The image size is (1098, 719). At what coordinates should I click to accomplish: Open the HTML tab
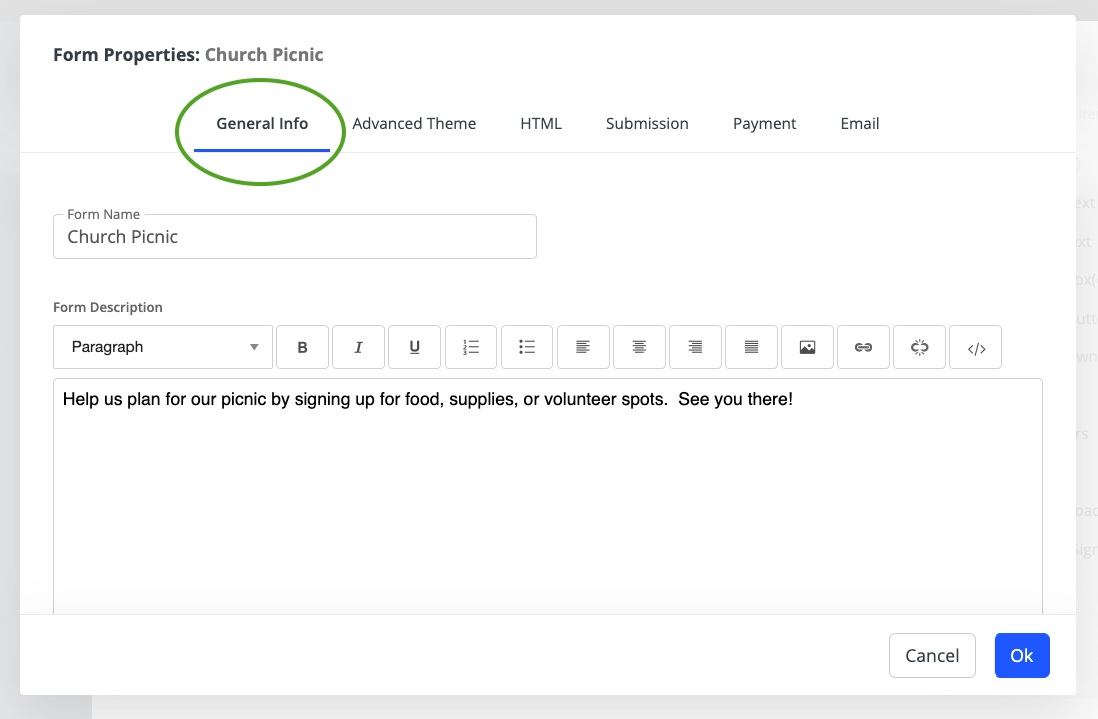coord(541,124)
